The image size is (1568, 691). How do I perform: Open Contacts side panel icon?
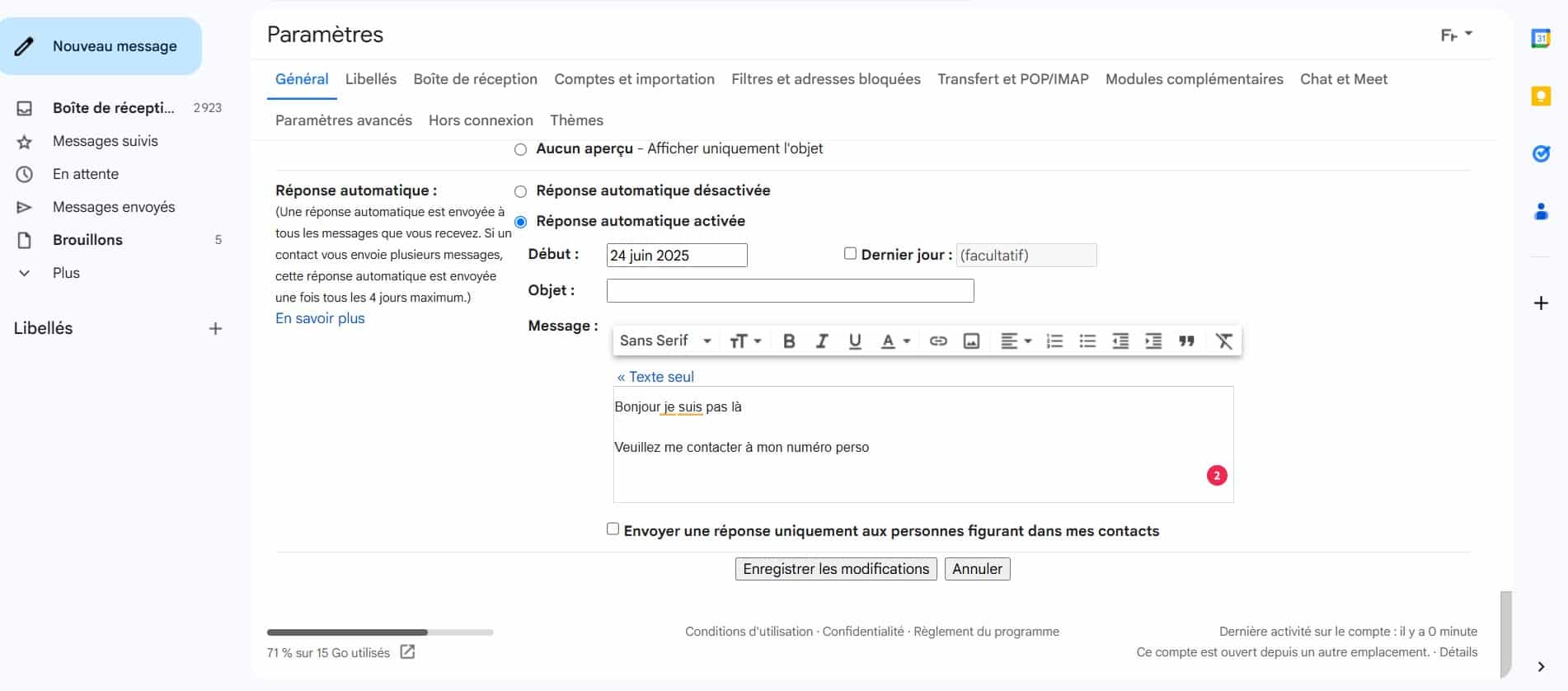1541,212
